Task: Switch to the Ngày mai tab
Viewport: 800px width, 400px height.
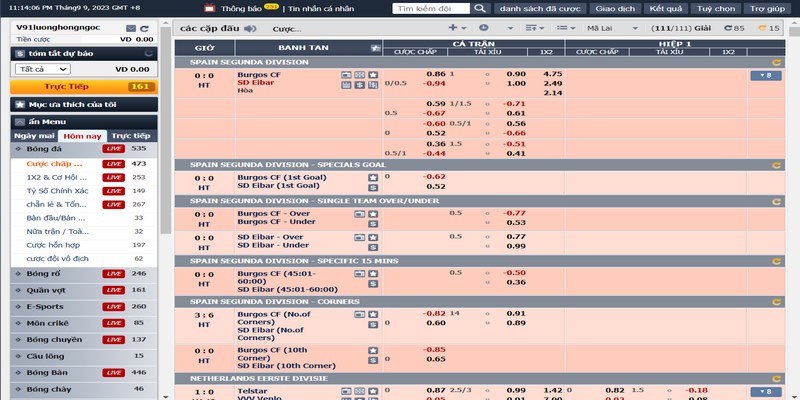Action: click(x=34, y=136)
